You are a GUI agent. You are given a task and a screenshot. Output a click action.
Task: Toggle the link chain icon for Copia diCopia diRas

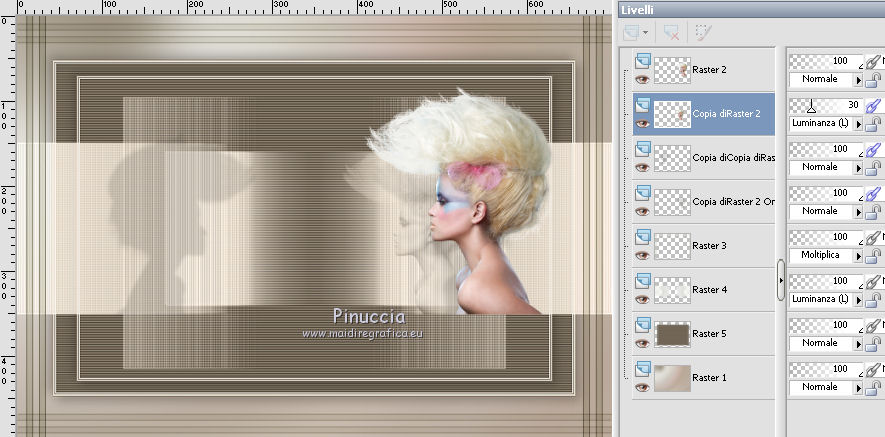tap(873, 149)
